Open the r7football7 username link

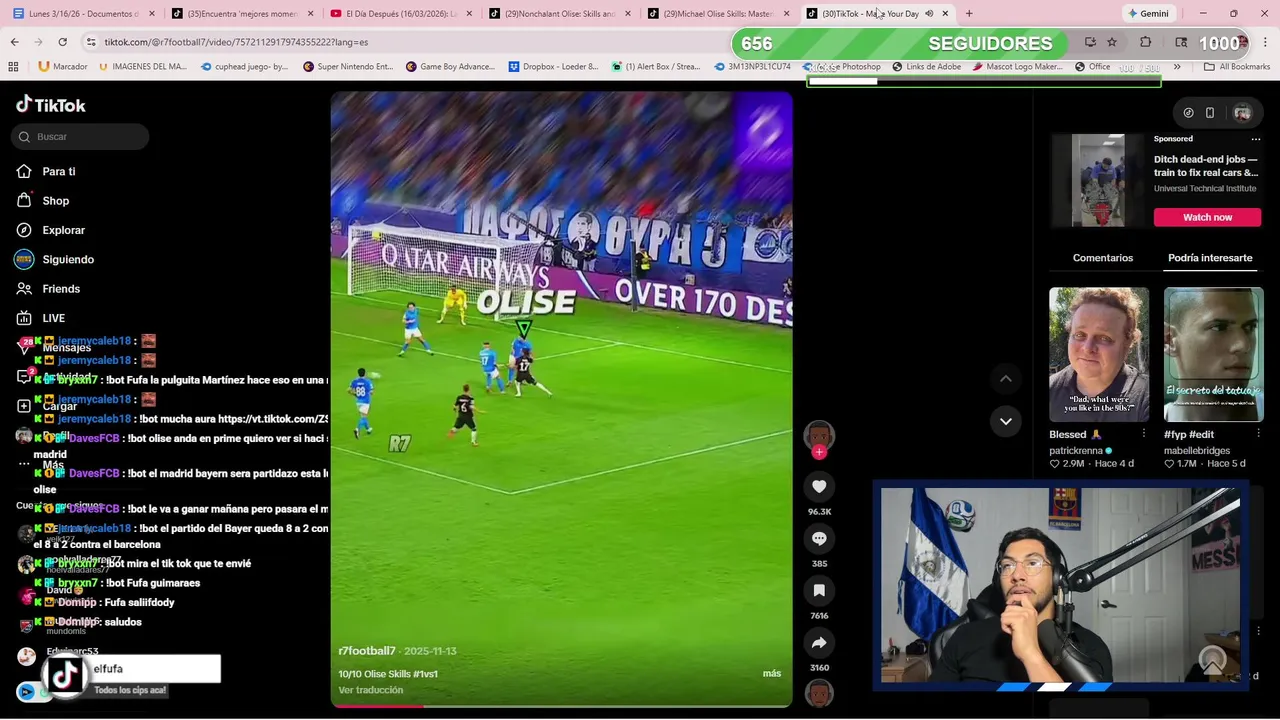[367, 651]
